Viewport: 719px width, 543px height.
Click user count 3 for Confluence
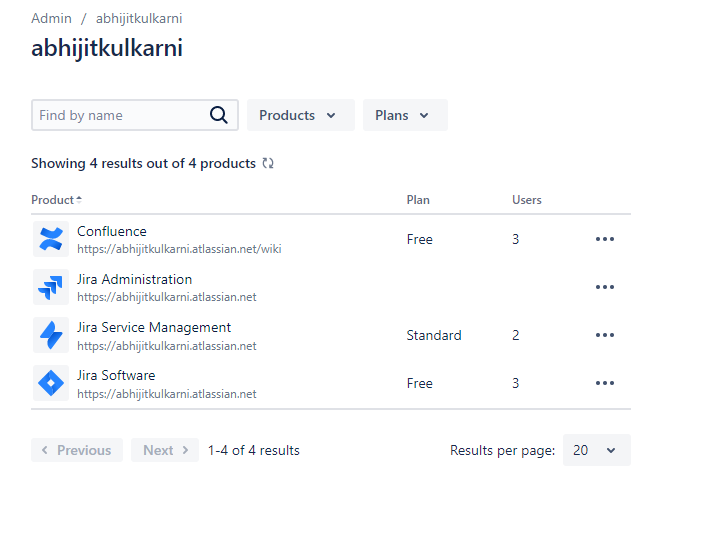516,239
